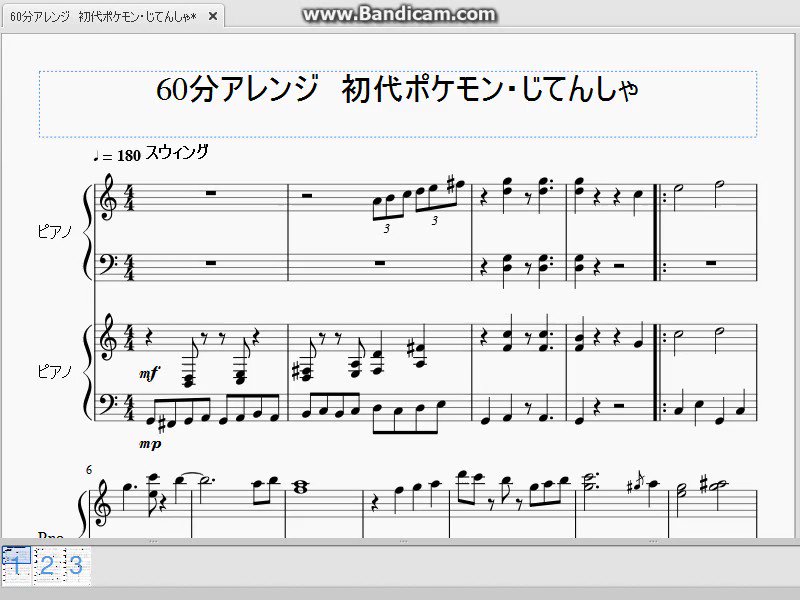Select the title text 60分アレンジ 初代ポケモン・じてんしゃ
800x600 pixels.
click(x=397, y=90)
